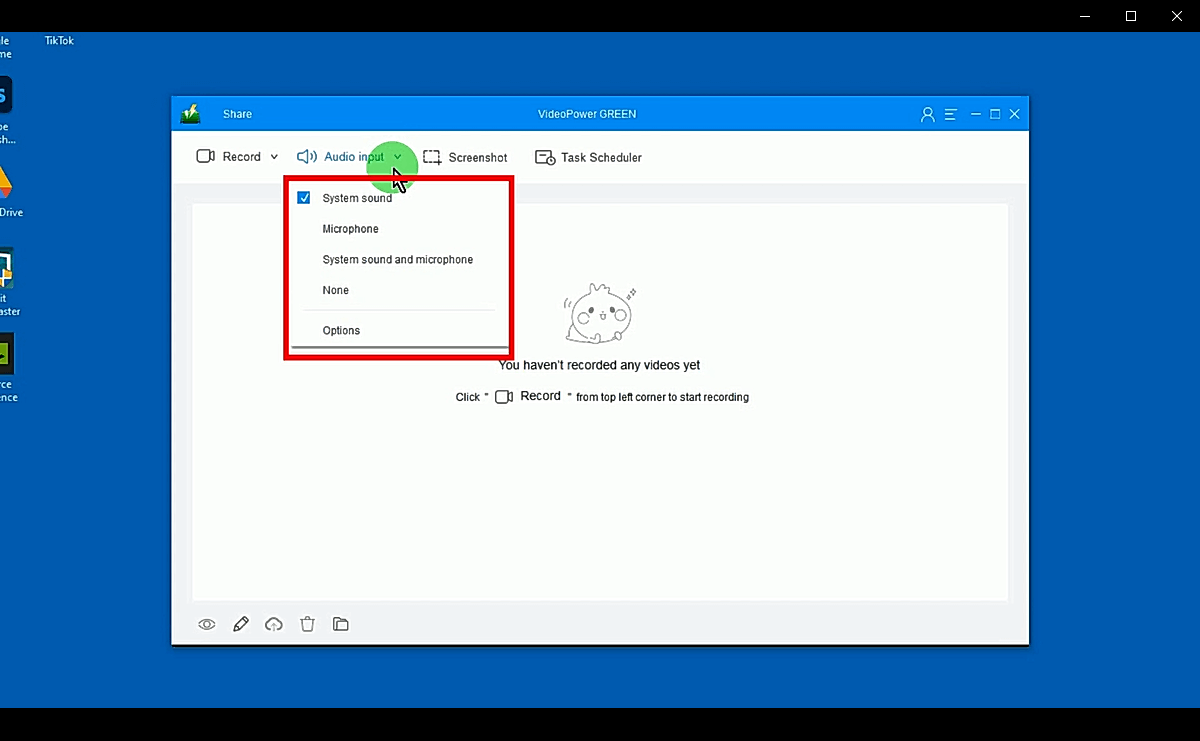The height and width of the screenshot is (741, 1200).
Task: Open the recording preview eye icon
Action: (x=207, y=623)
